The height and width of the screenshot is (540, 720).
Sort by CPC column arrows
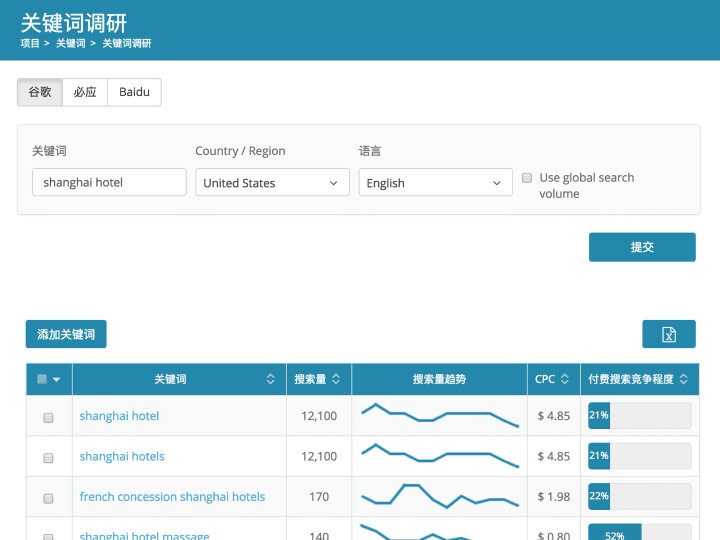point(565,379)
